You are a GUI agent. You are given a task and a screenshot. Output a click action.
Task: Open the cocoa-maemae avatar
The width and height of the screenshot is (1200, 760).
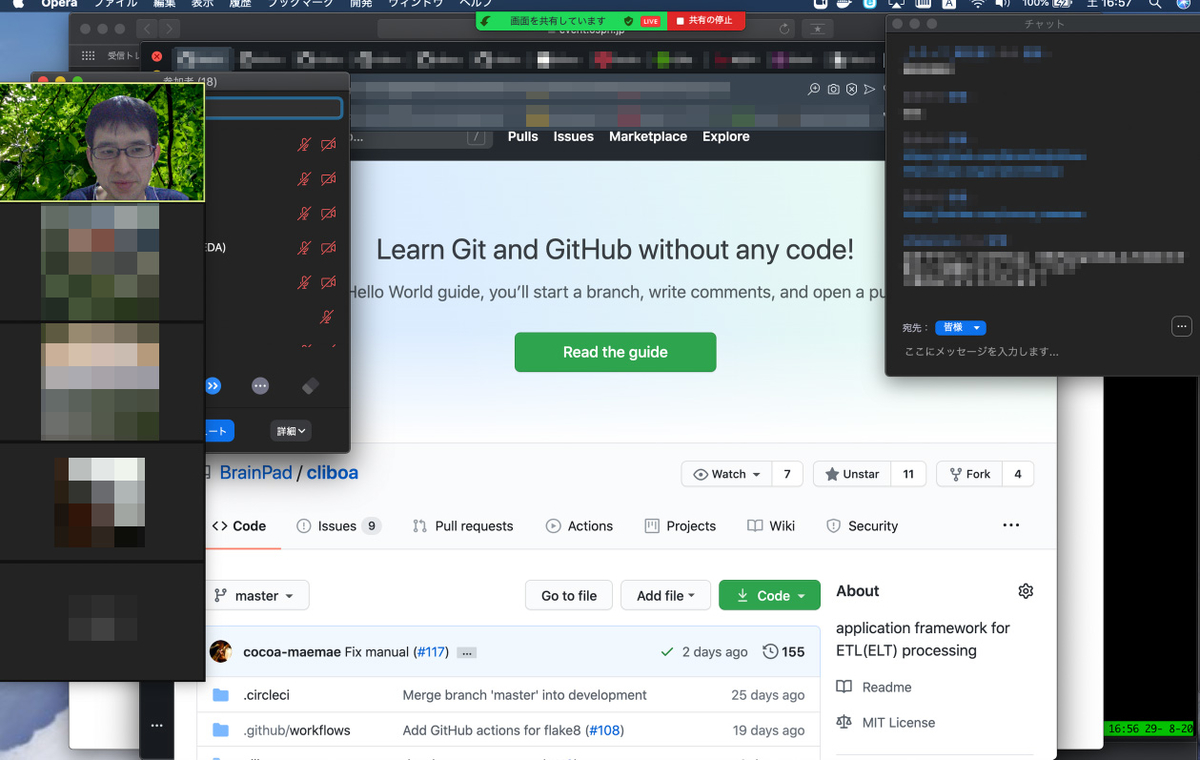(x=221, y=651)
